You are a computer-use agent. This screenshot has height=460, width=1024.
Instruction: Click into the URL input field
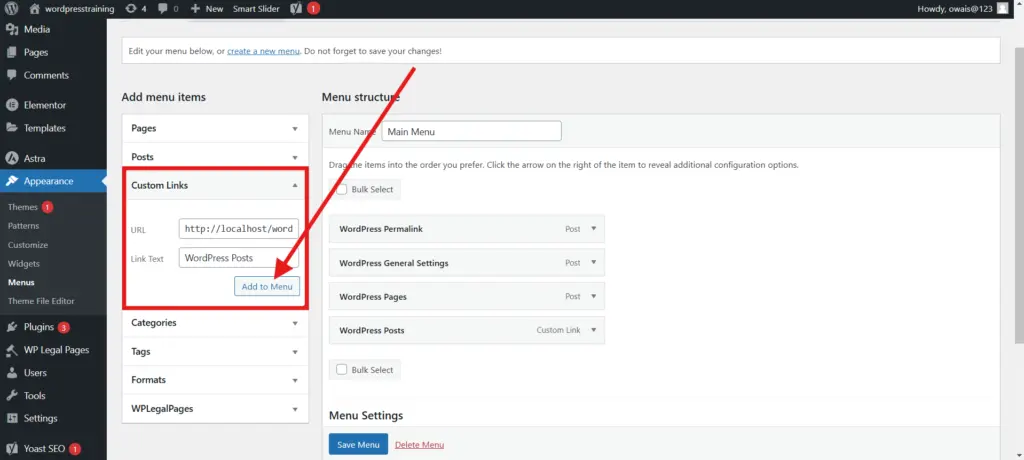[x=238, y=229]
